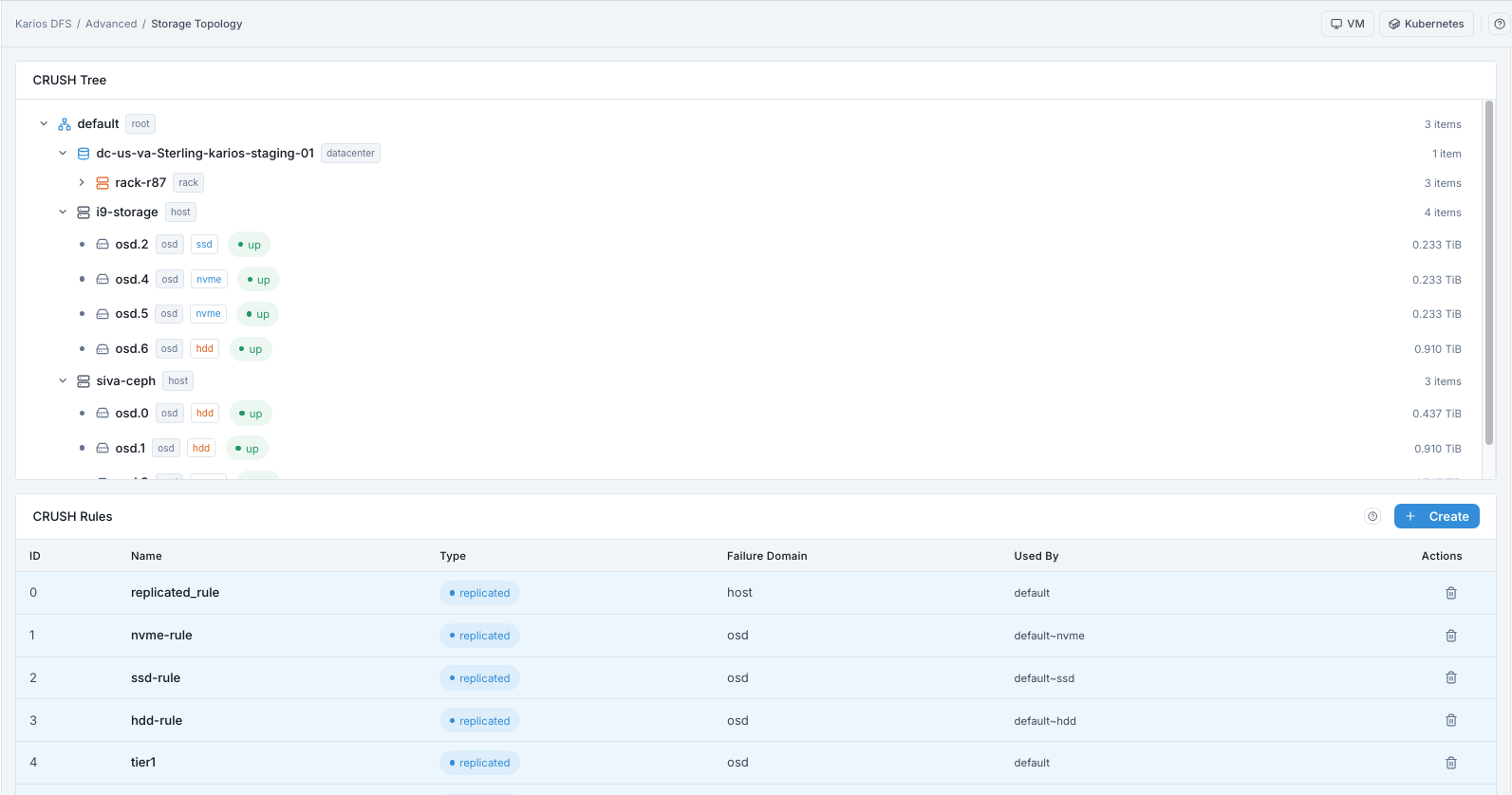Click the ssd-rule name cell

point(156,677)
